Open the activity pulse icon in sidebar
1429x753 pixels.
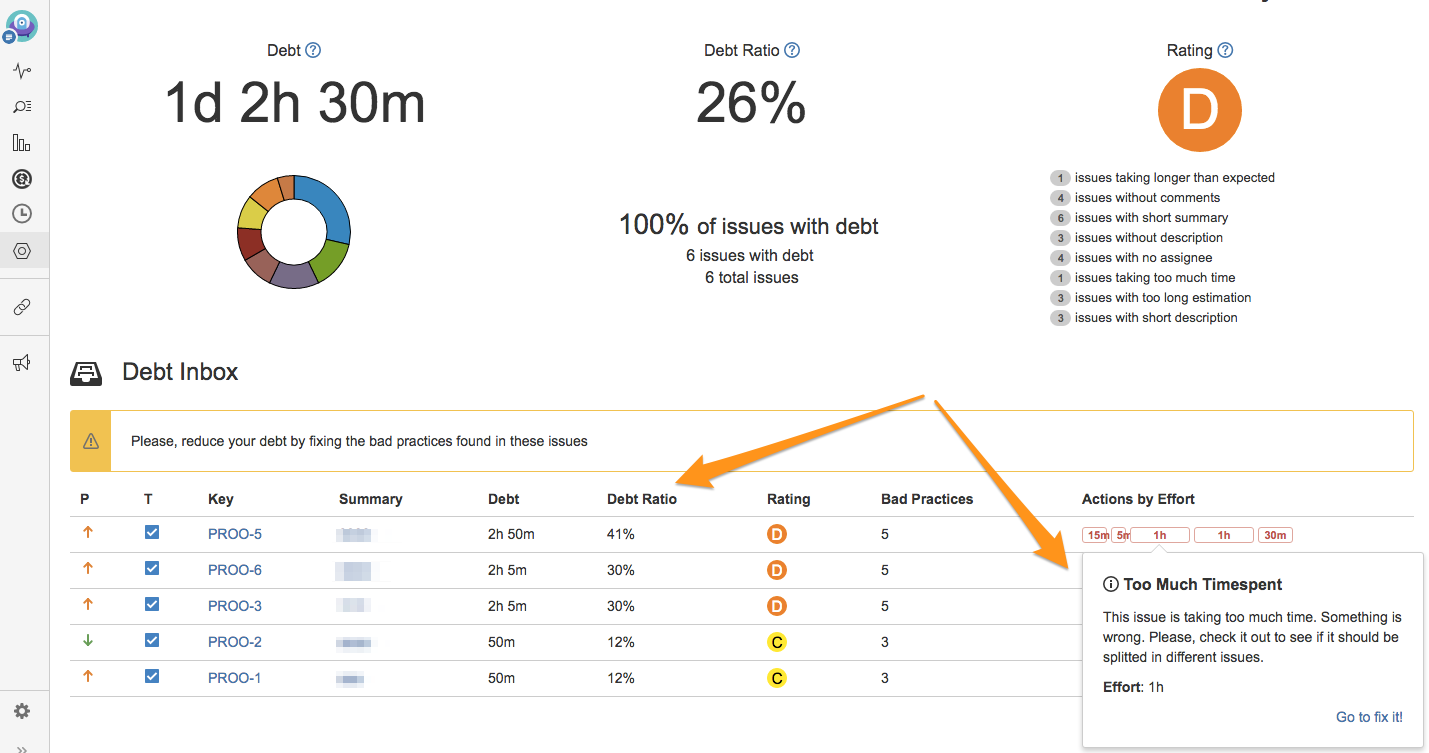pos(22,71)
